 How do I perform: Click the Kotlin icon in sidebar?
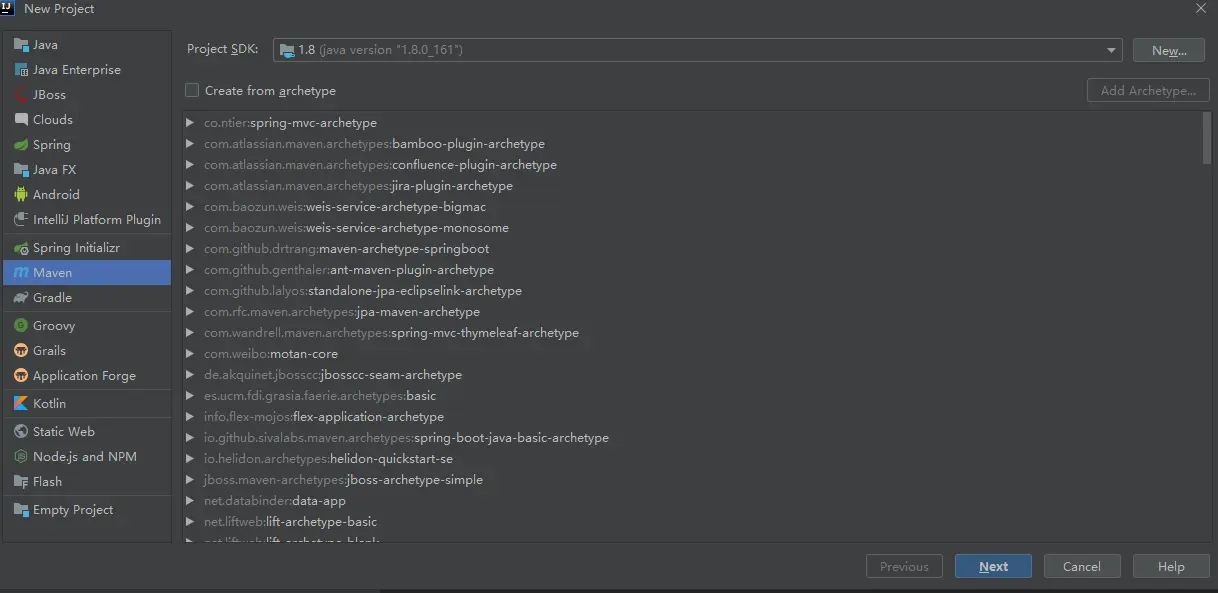pos(21,404)
